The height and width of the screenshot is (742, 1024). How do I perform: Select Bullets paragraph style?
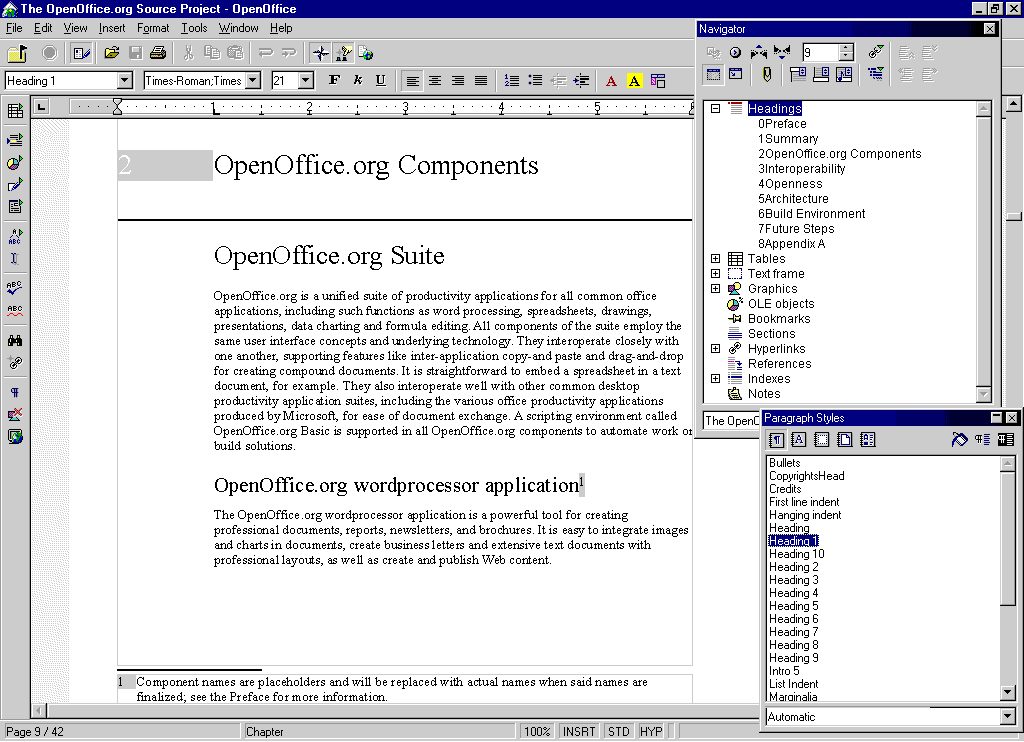coord(784,462)
